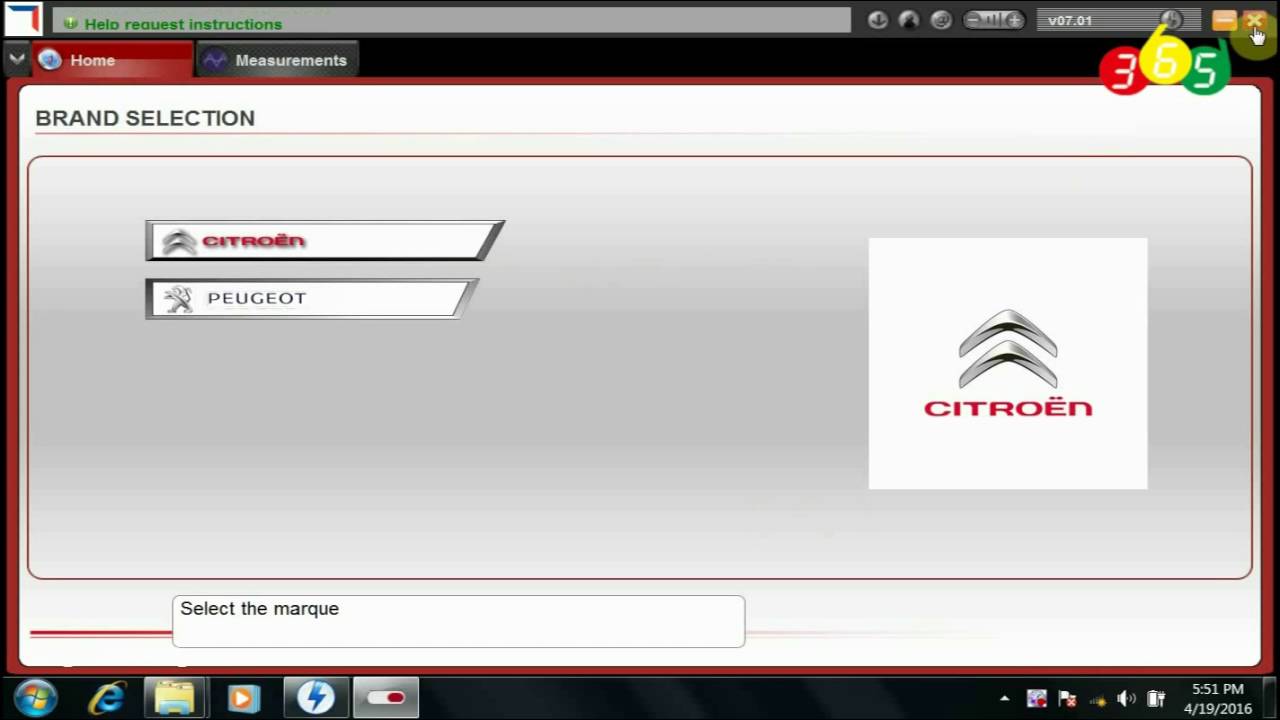
Task: Select the Citroën brand button
Action: pos(324,241)
